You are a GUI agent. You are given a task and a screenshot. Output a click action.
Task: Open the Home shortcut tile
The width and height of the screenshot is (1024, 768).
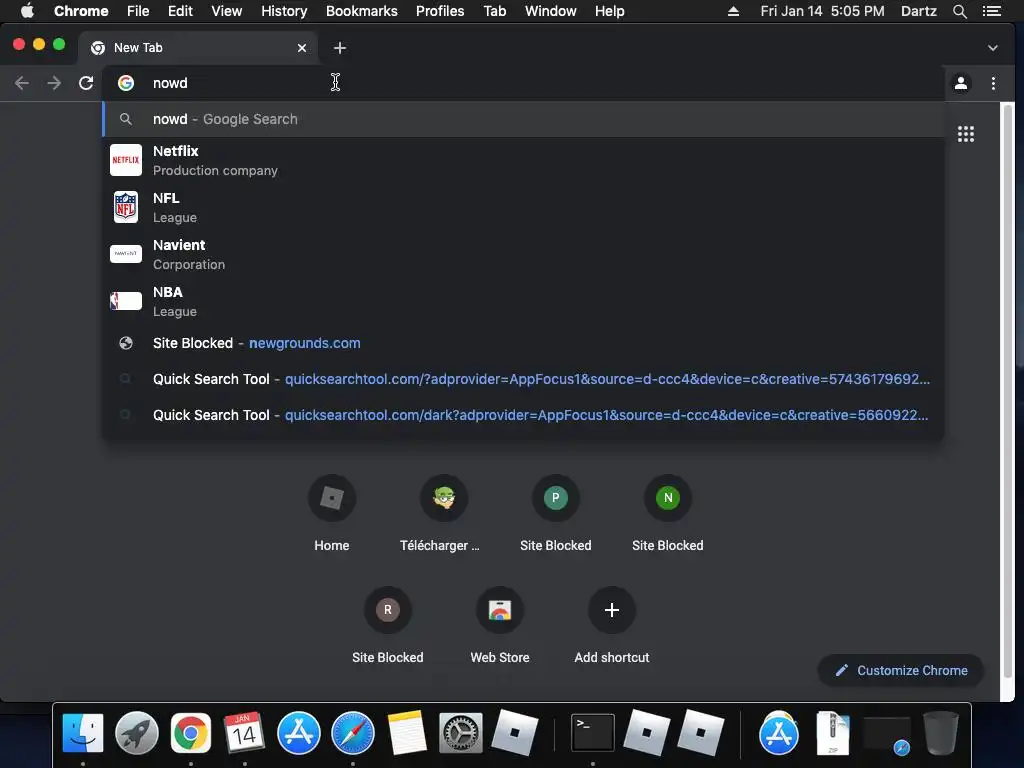tap(332, 514)
